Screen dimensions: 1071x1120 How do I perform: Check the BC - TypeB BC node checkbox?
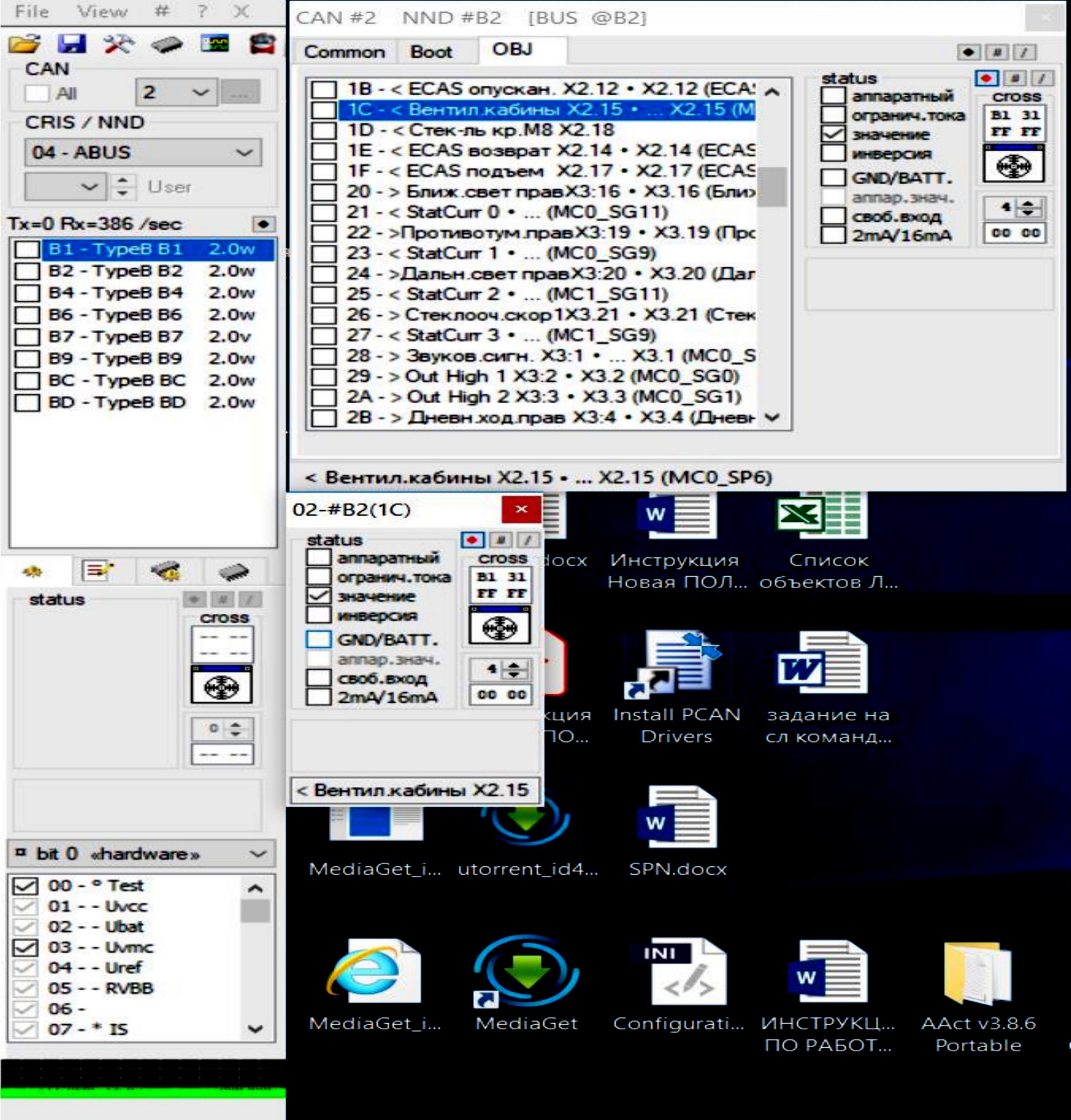(x=27, y=381)
